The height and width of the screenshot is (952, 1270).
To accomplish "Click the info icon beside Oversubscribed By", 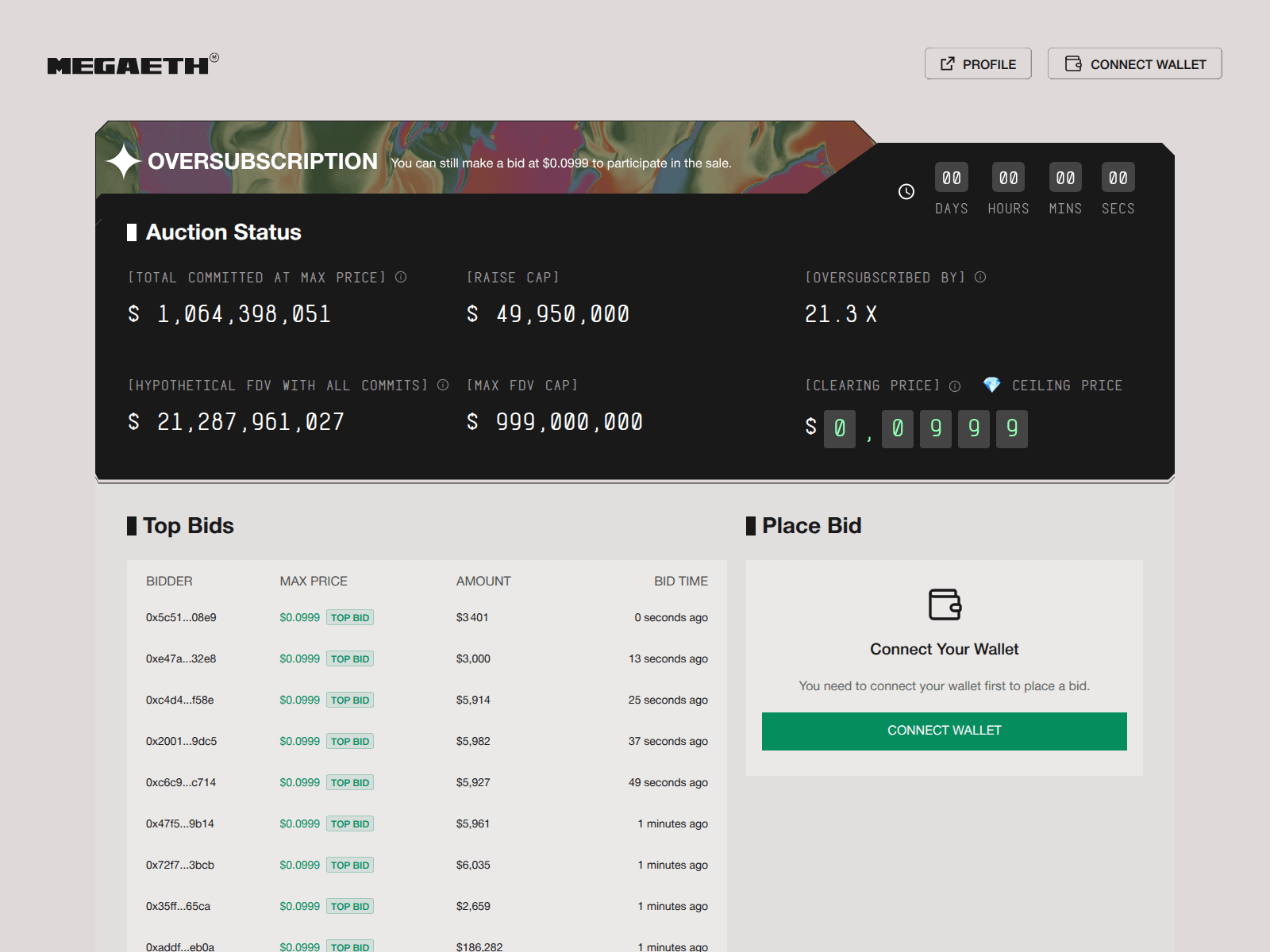I will coord(979,277).
